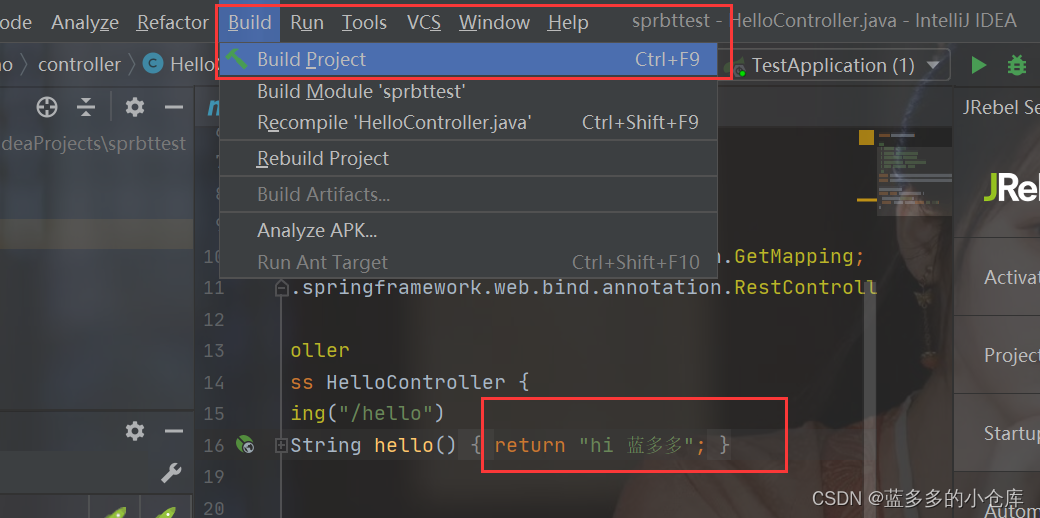Click the green Run button

coord(978,65)
